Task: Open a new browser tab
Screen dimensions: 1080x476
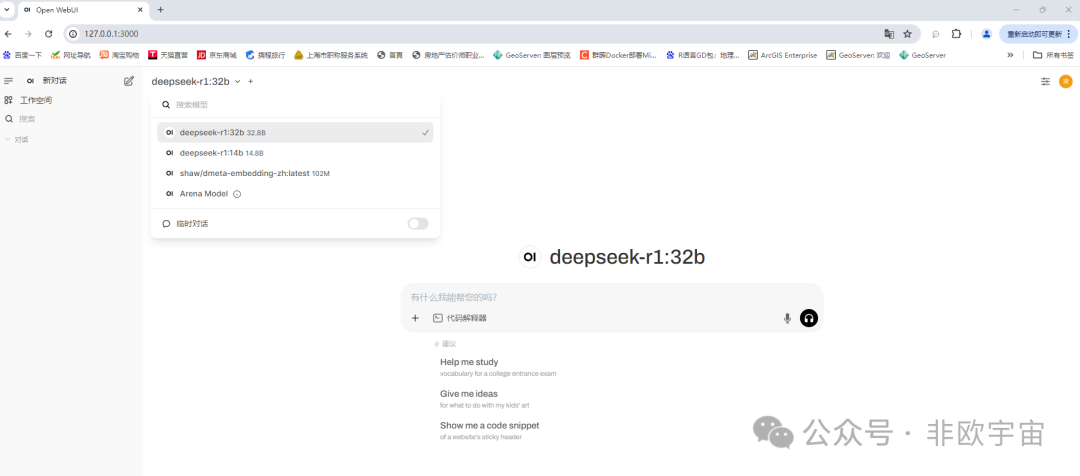Action: [160, 10]
